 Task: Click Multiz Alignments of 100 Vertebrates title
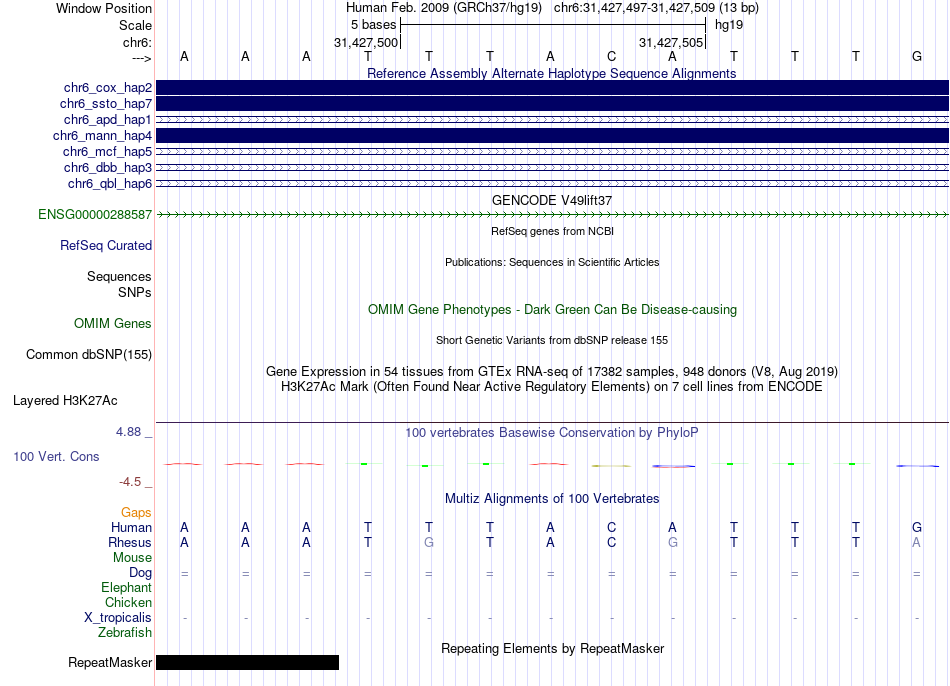click(552, 499)
